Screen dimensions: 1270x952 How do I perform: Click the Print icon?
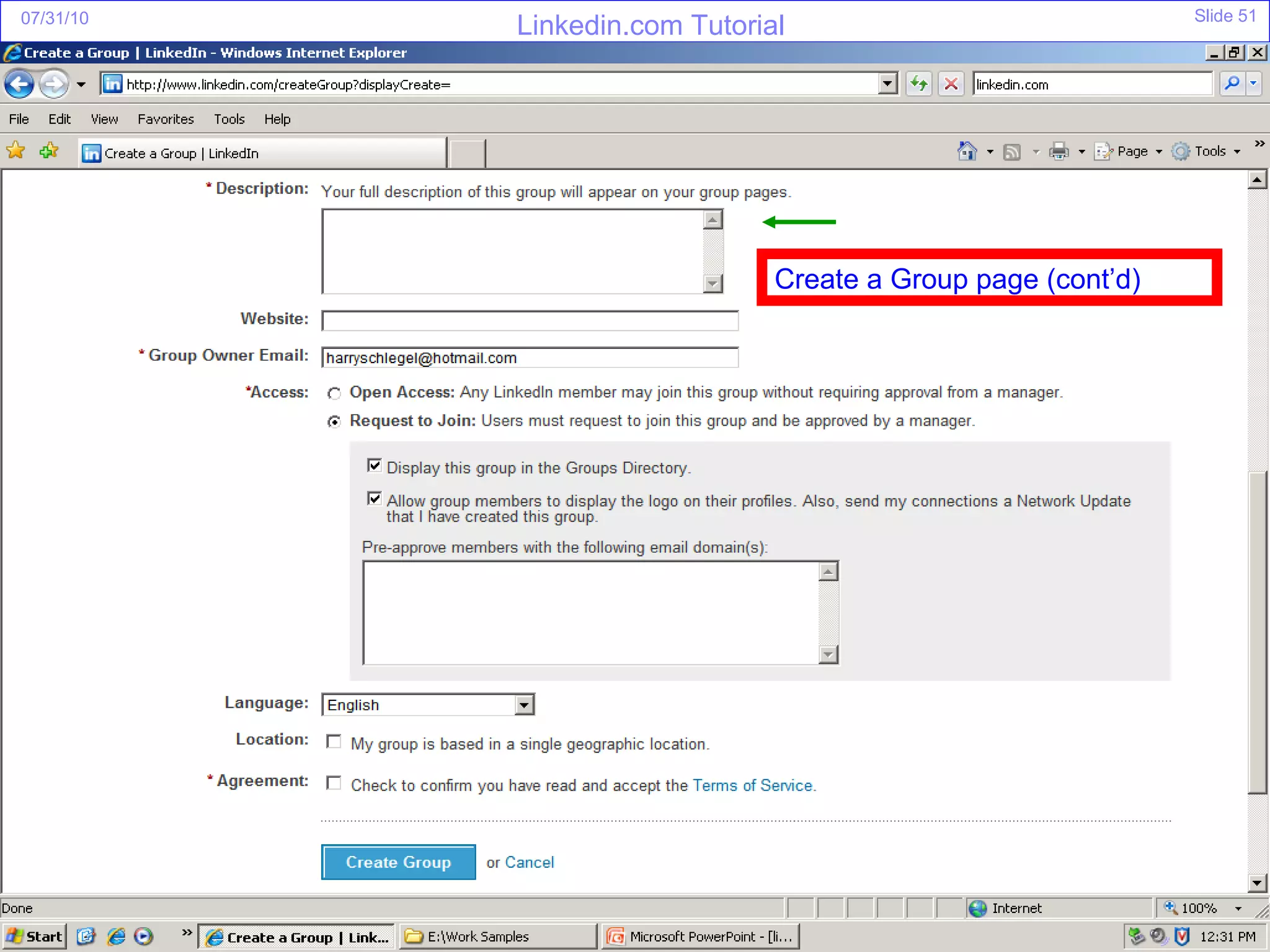(1059, 152)
